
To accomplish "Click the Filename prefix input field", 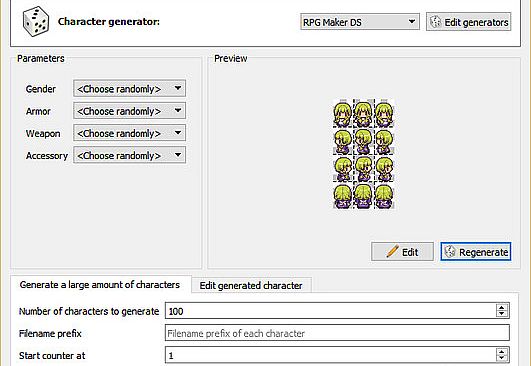I will pyautogui.click(x=337, y=333).
